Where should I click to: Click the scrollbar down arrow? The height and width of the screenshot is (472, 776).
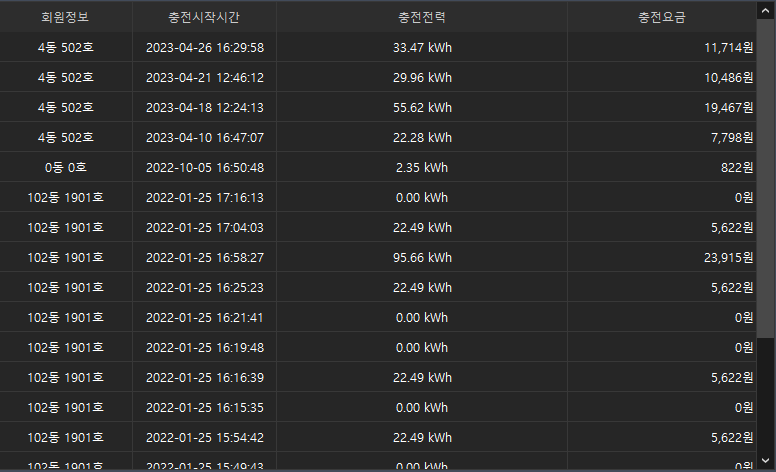click(x=764, y=462)
